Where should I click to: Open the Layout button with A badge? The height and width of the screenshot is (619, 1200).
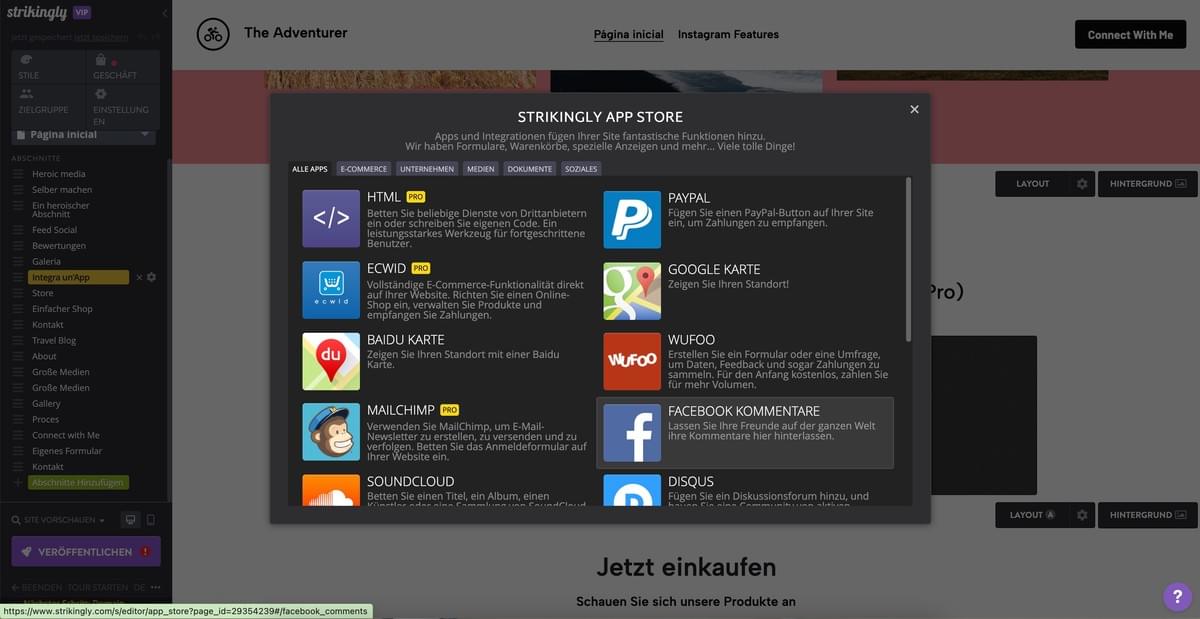pyautogui.click(x=1033, y=515)
